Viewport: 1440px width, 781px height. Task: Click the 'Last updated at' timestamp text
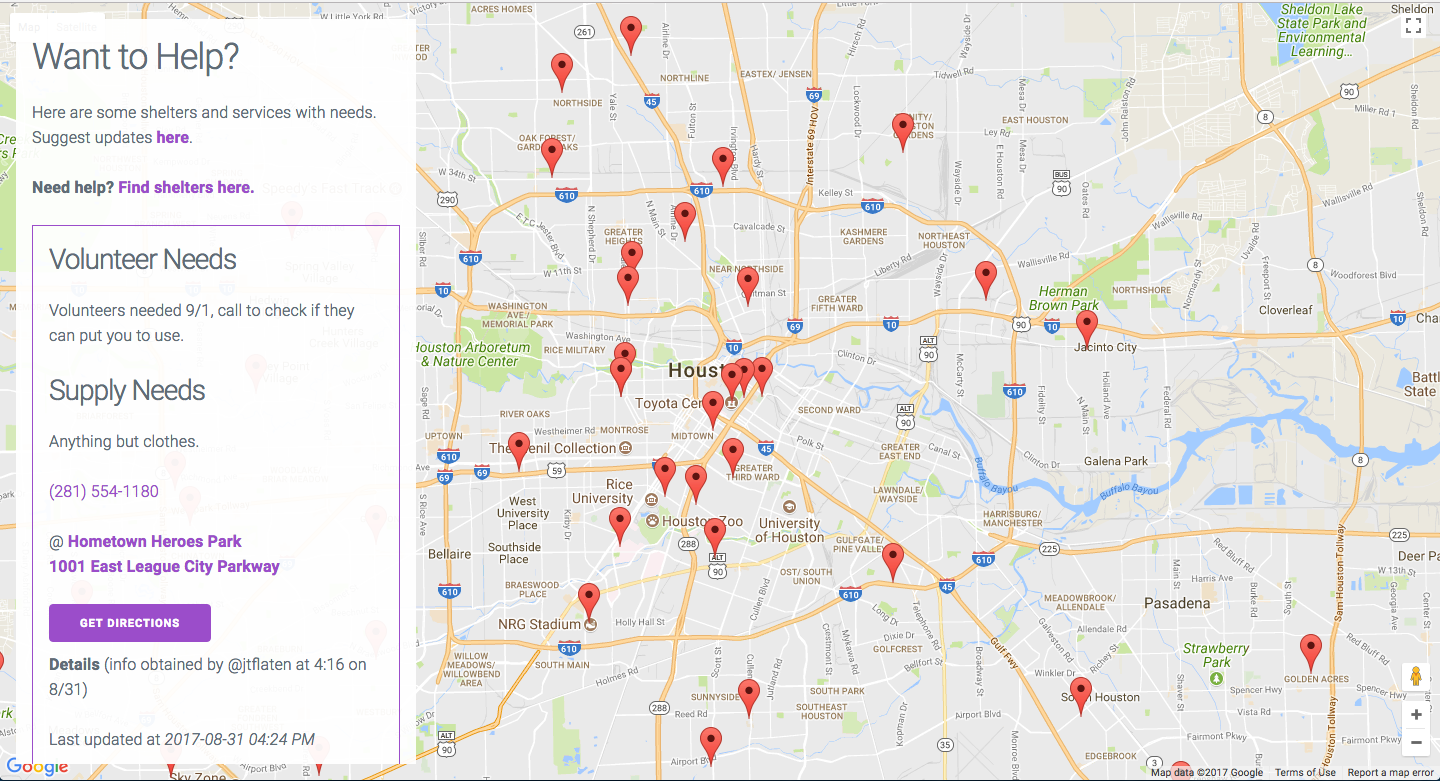click(x=182, y=740)
